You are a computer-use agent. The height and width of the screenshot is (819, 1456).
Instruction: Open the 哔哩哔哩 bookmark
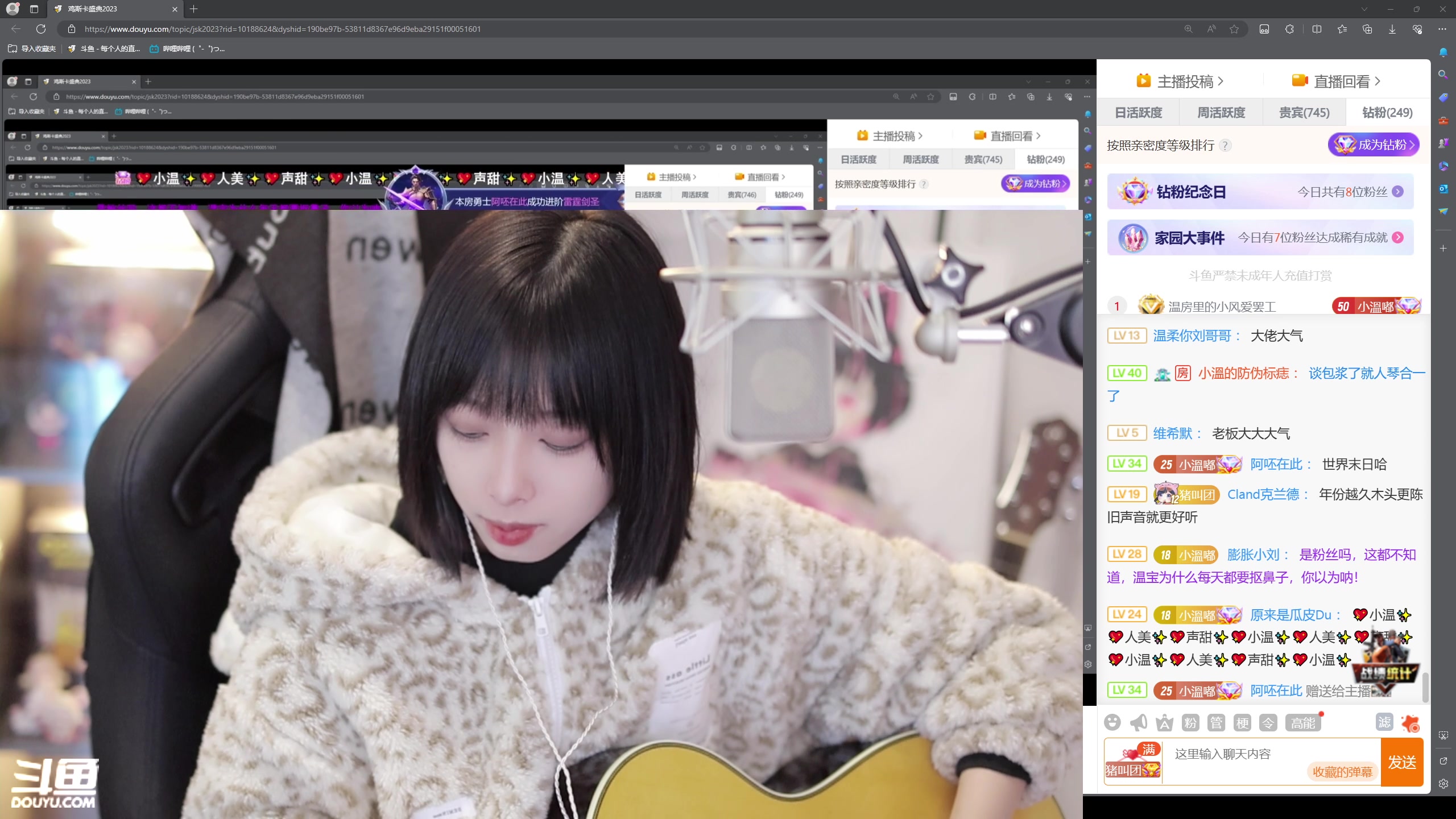[x=187, y=49]
